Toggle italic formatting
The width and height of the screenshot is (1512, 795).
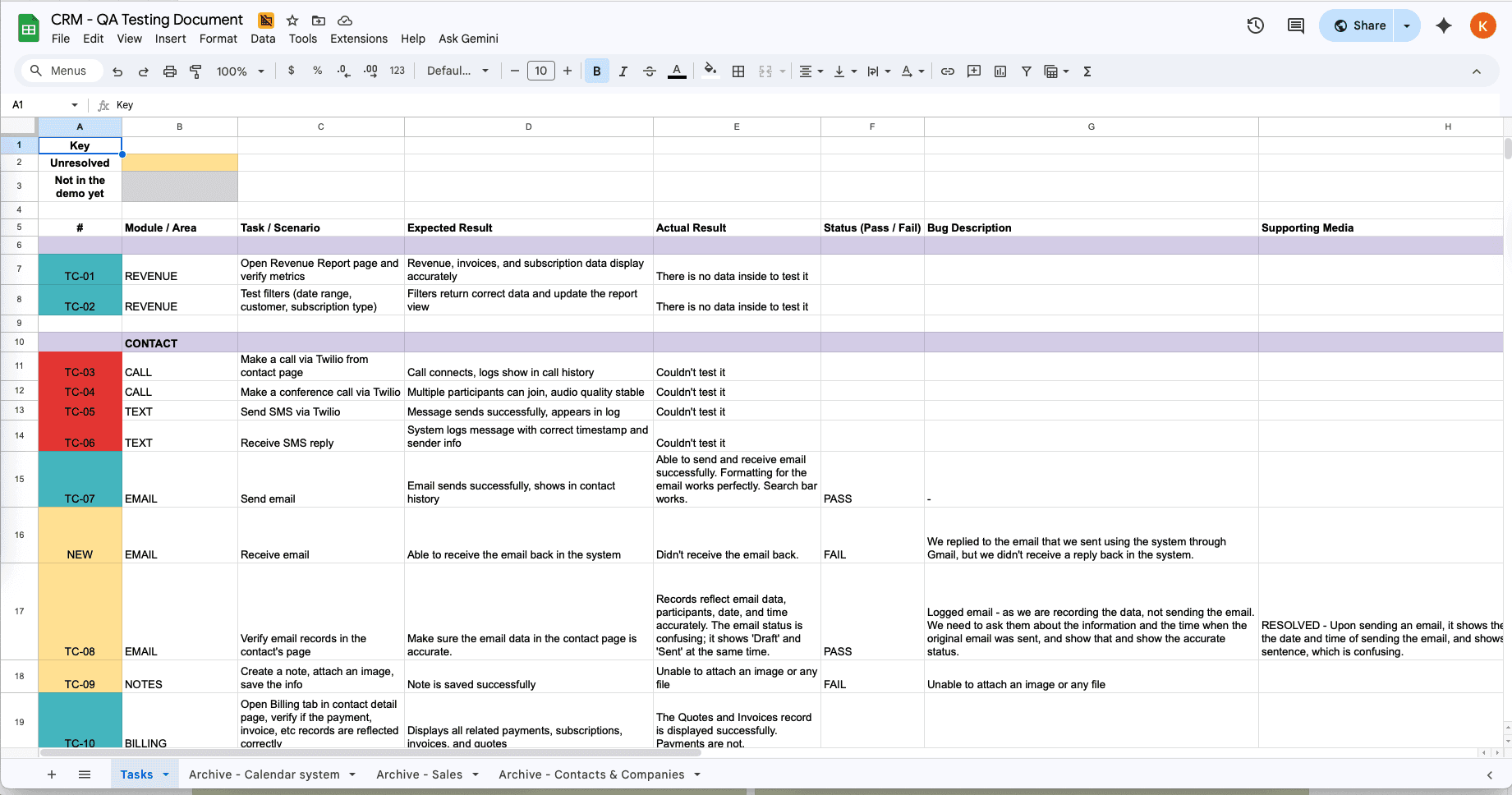(623, 71)
